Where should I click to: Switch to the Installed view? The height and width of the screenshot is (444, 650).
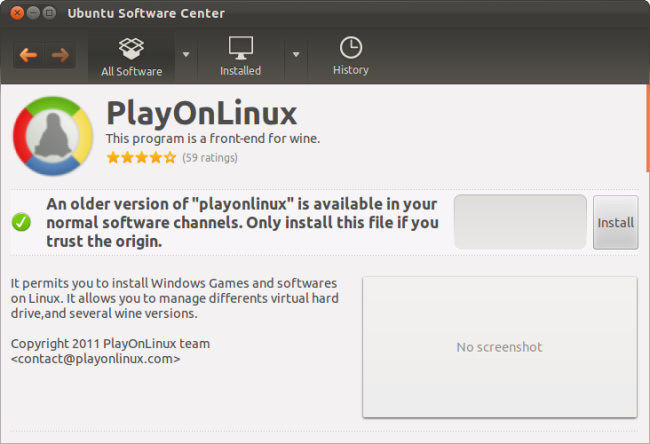(240, 56)
